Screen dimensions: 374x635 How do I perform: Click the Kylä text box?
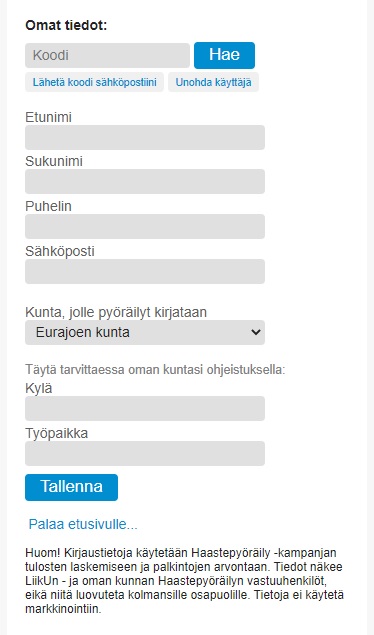145,409
